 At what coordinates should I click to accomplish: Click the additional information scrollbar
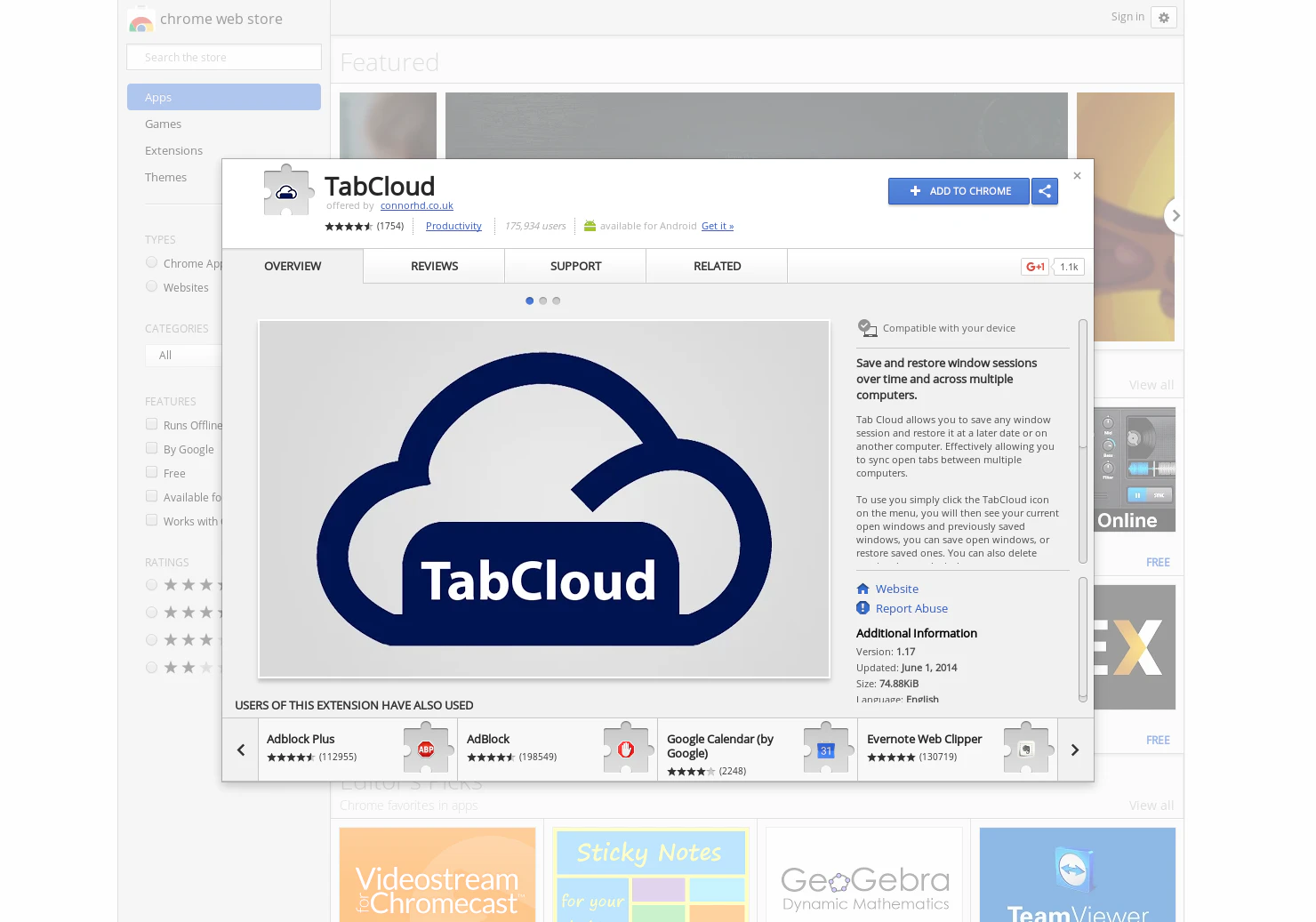(1083, 639)
